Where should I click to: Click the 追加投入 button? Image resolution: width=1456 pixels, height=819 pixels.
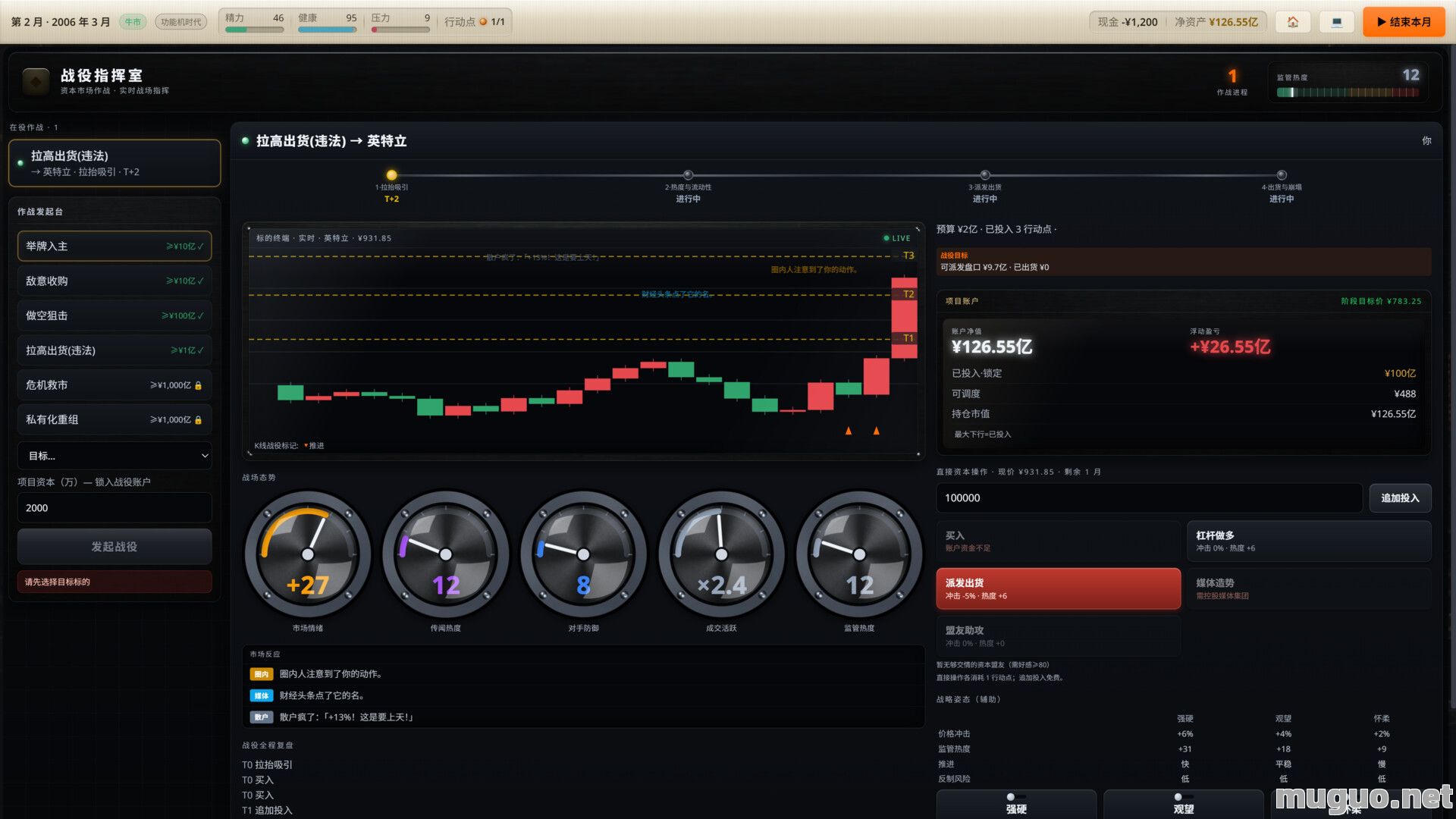(x=1400, y=498)
